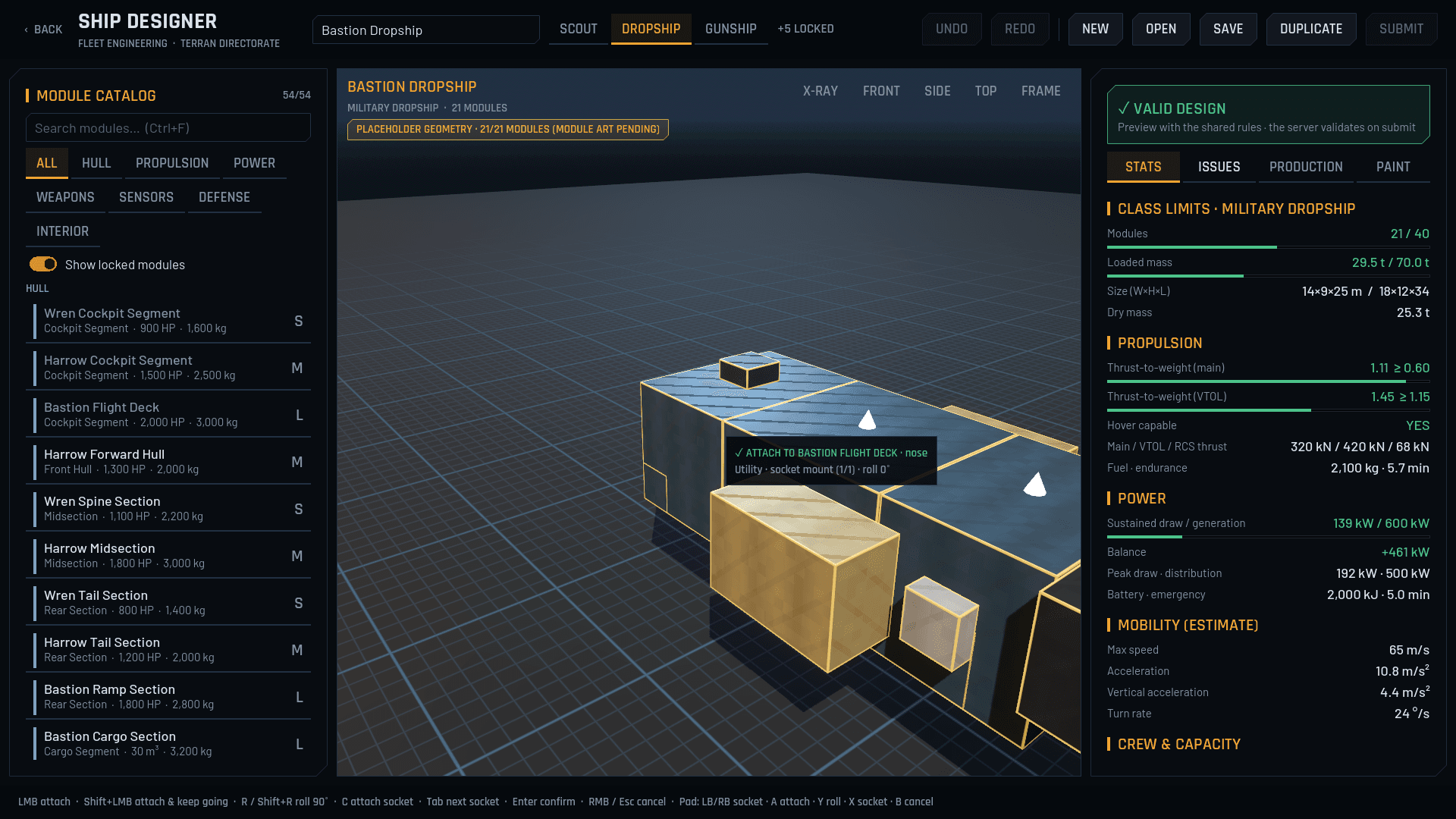Switch viewport to Top view

[x=986, y=91]
